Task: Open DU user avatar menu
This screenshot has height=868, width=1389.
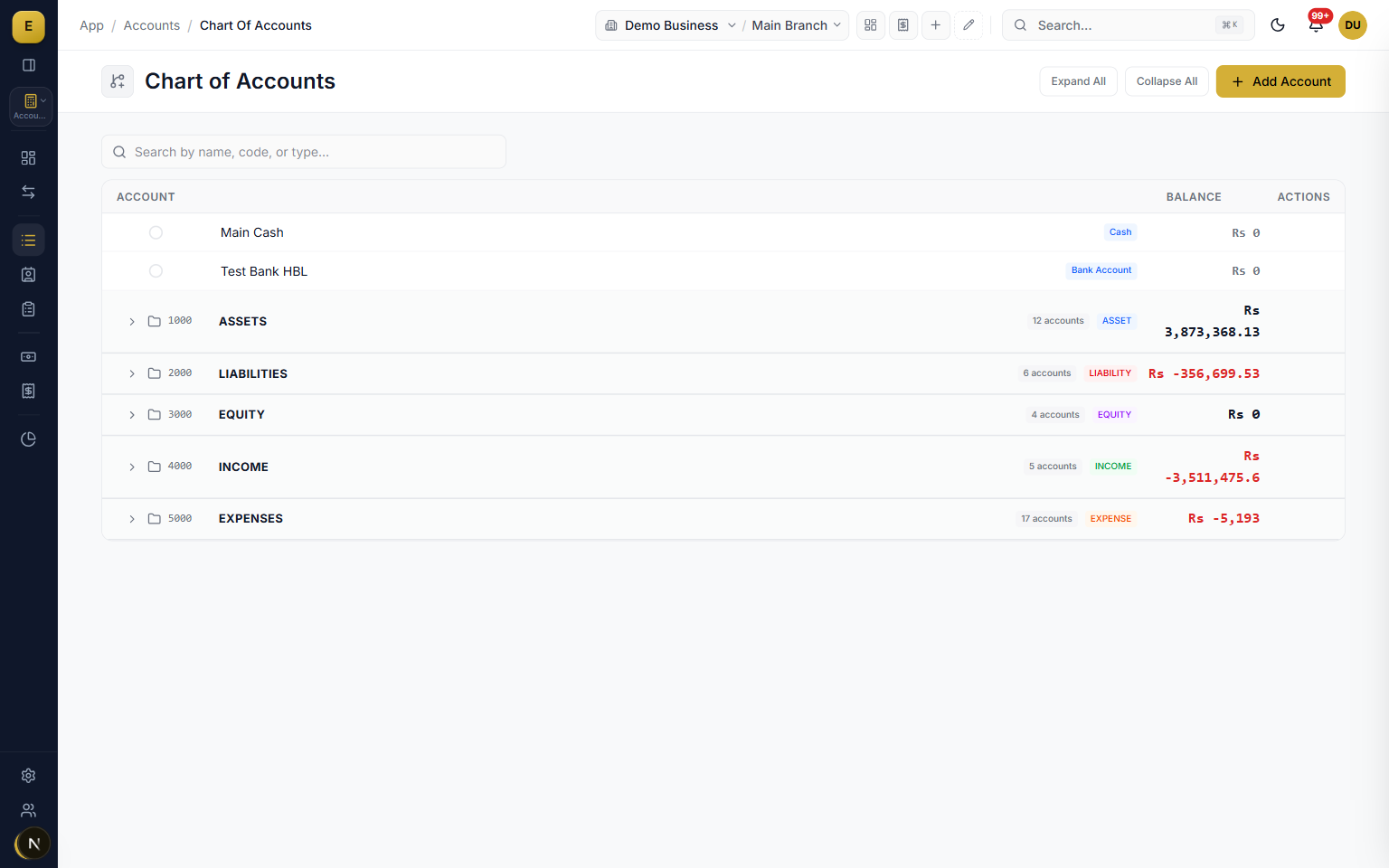Action: pos(1353,25)
